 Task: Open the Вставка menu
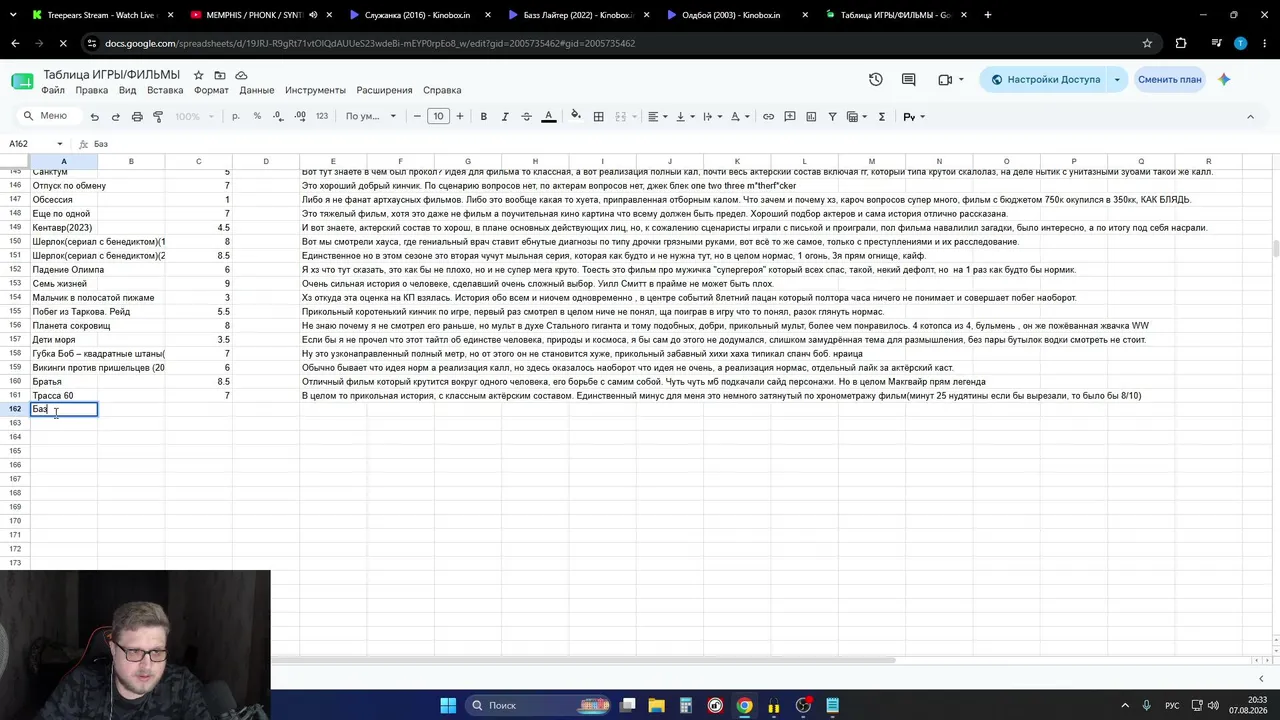point(165,90)
